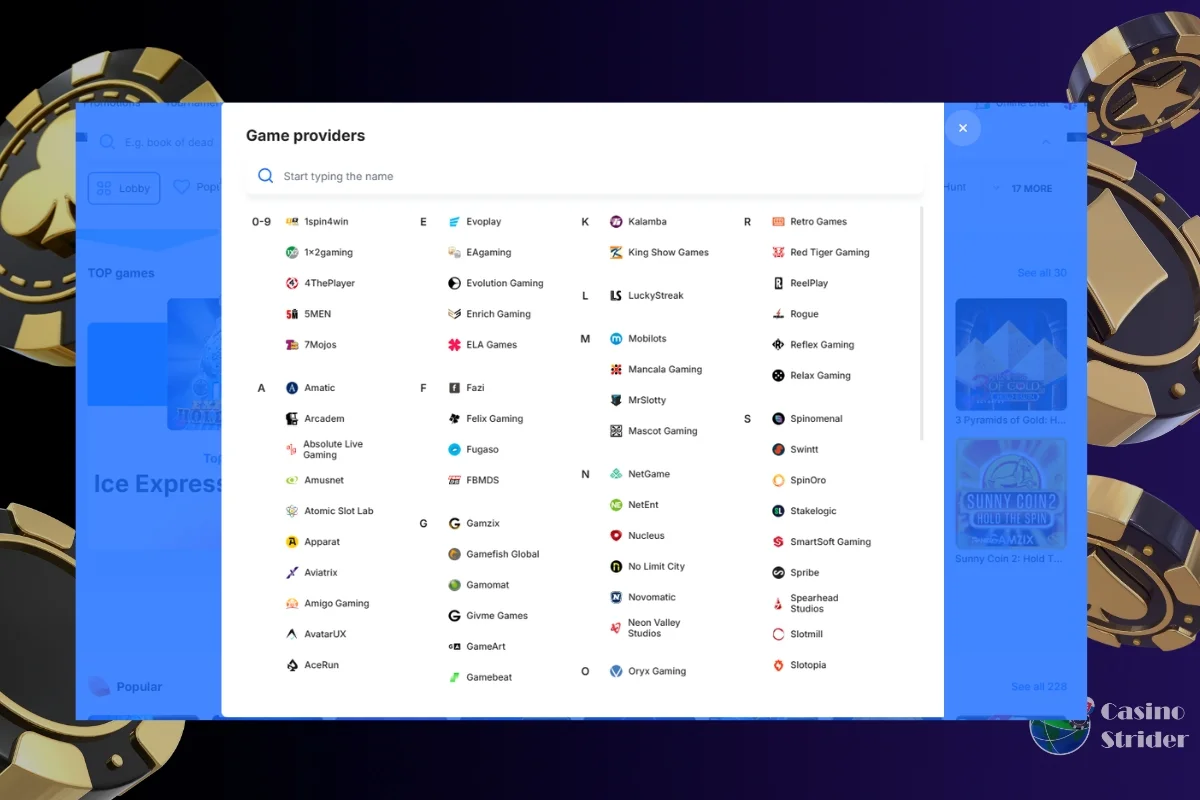Select No Limit City from providers list
The height and width of the screenshot is (800, 1200).
pyautogui.click(x=656, y=567)
